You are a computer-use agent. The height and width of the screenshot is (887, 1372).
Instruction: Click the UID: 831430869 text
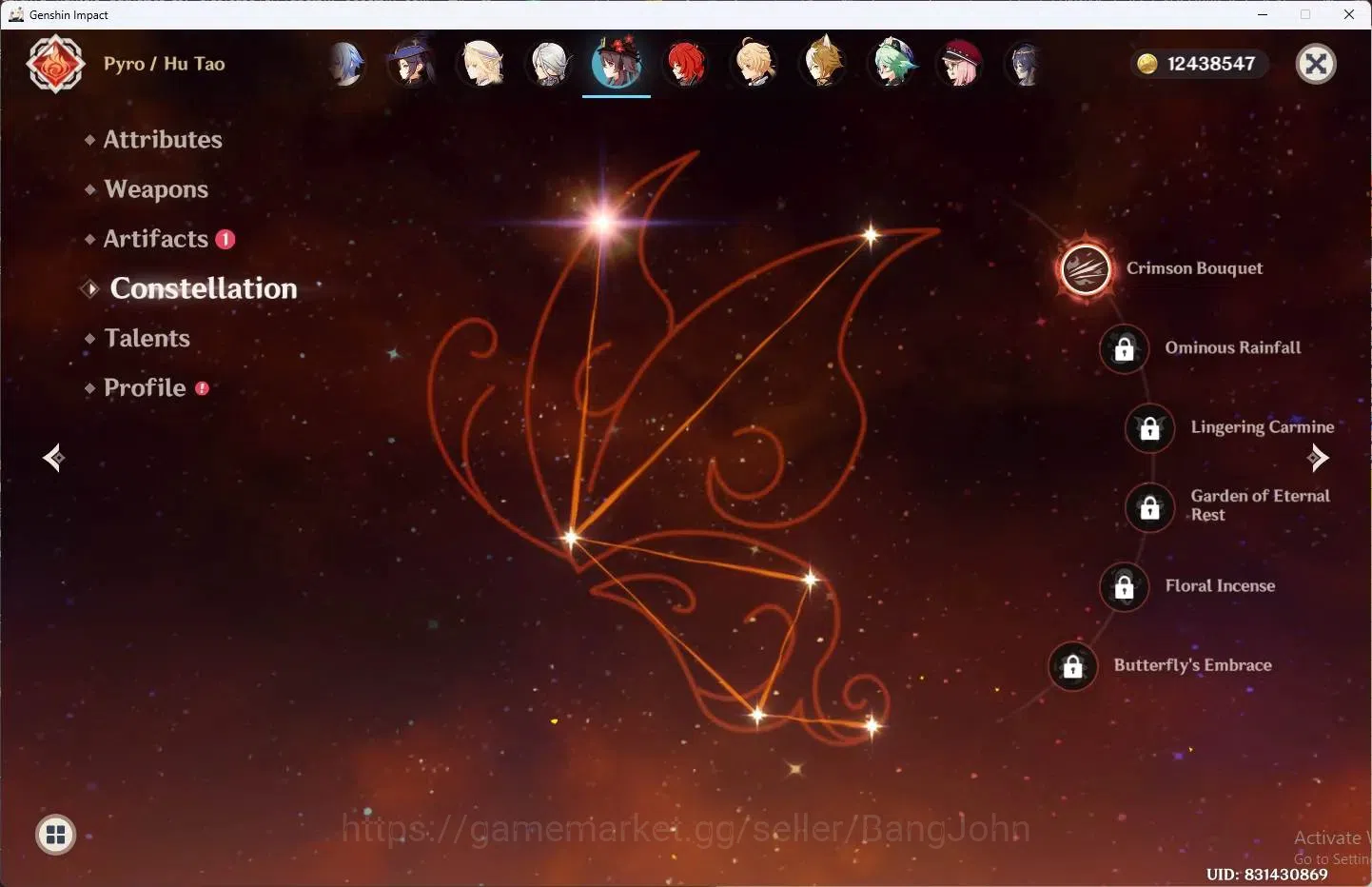coord(1266,875)
